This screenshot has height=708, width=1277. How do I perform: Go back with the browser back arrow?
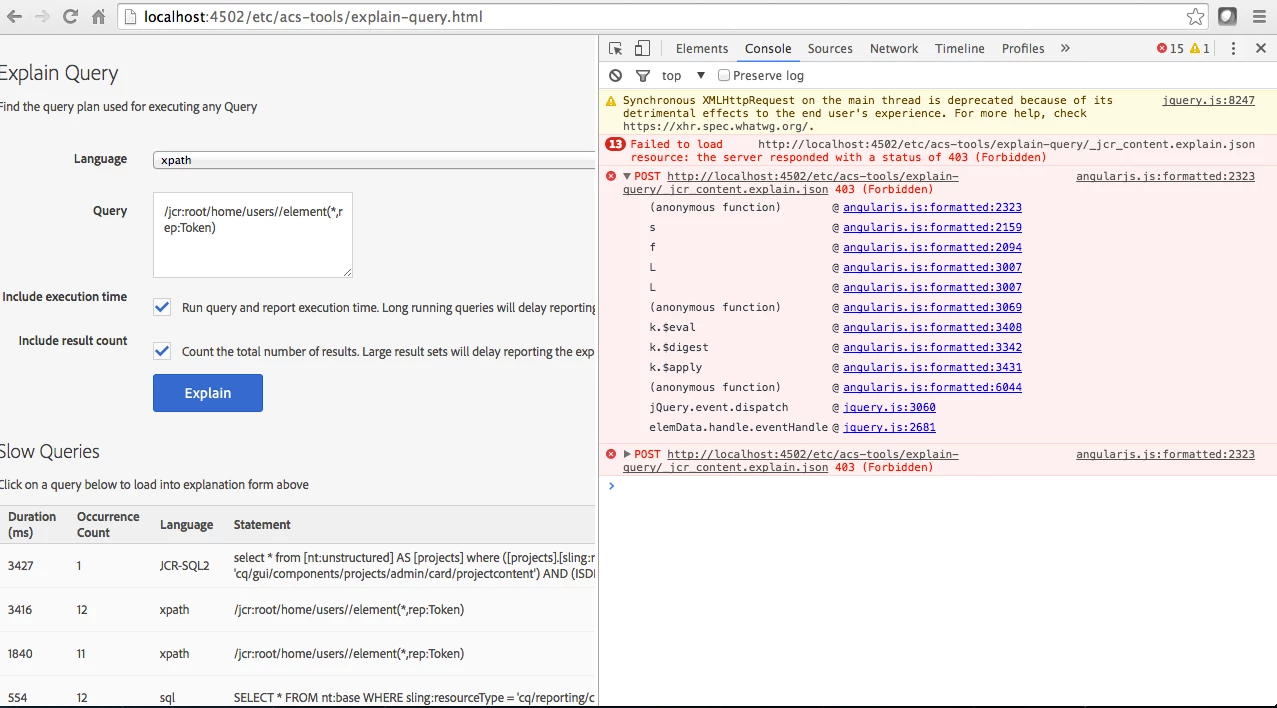(14, 17)
